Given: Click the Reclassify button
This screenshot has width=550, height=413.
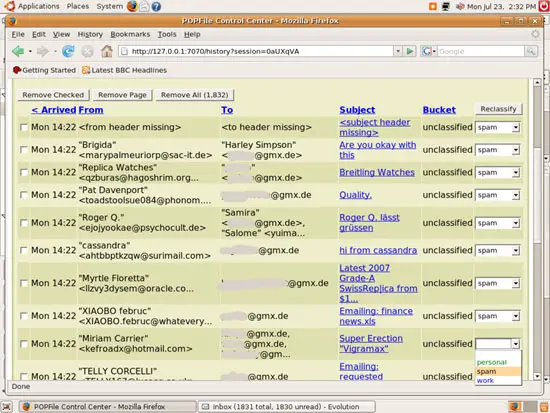Looking at the screenshot, I should [498, 109].
